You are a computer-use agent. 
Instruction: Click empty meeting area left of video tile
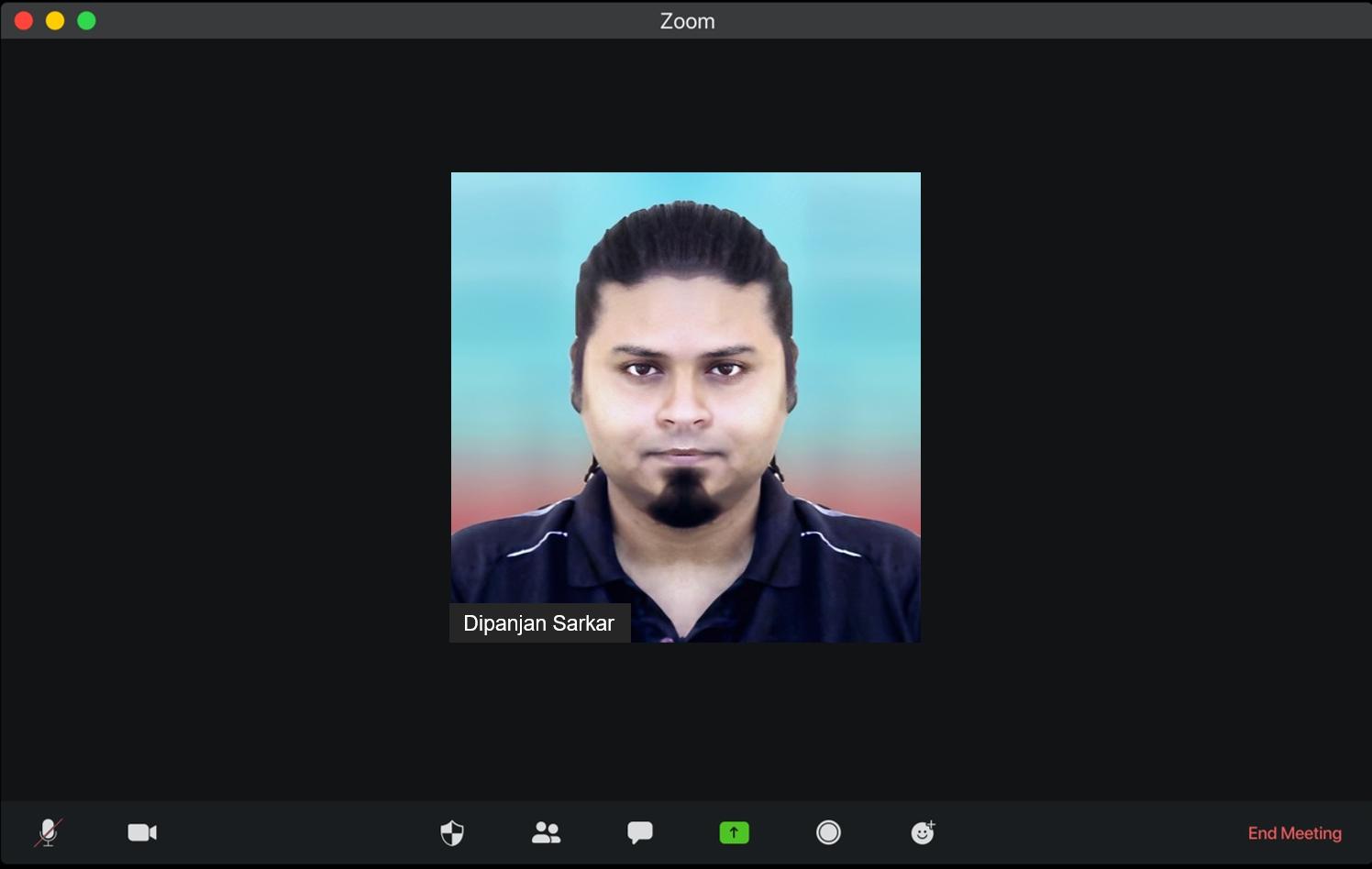[229, 412]
